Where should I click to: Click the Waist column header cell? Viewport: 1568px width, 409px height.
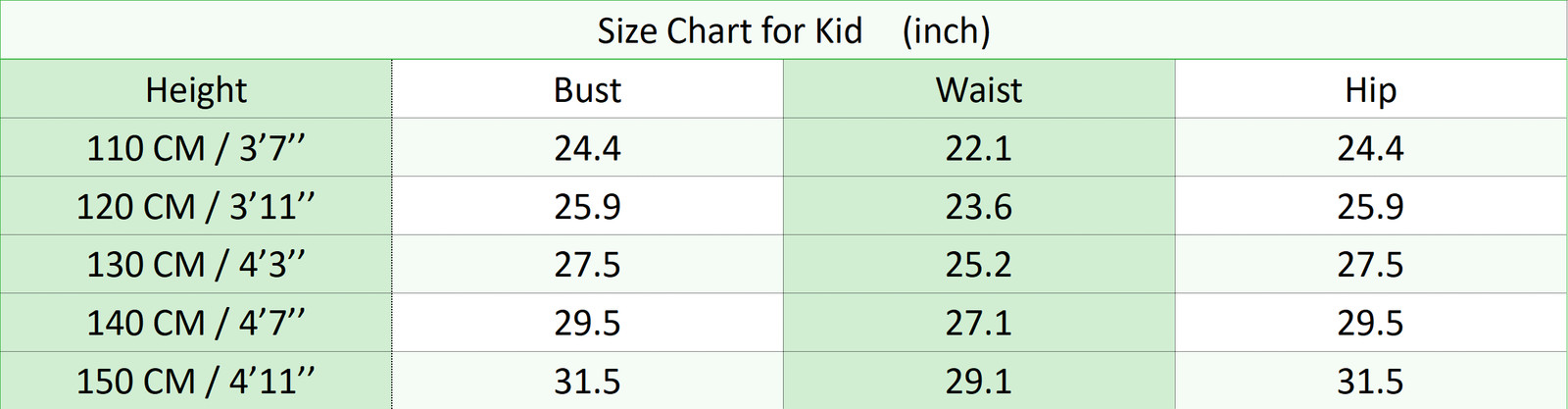978,90
